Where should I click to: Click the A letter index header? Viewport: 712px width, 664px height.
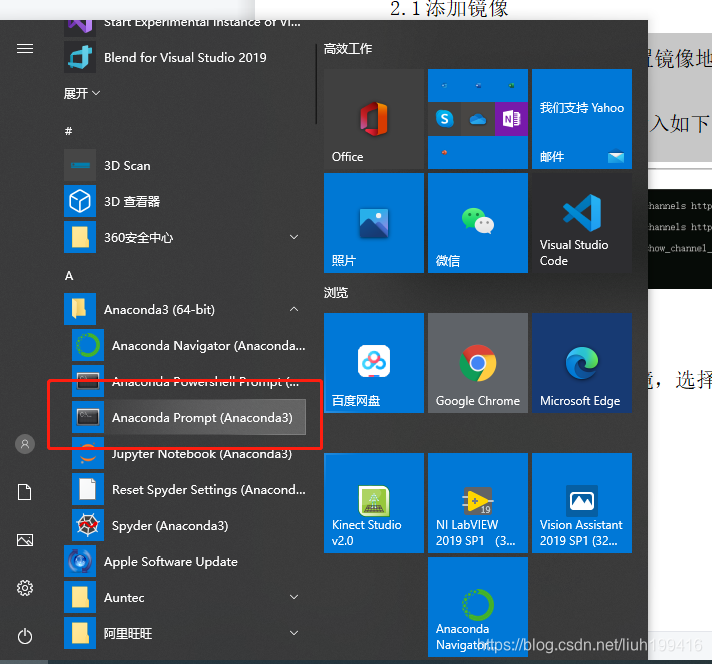coord(69,276)
